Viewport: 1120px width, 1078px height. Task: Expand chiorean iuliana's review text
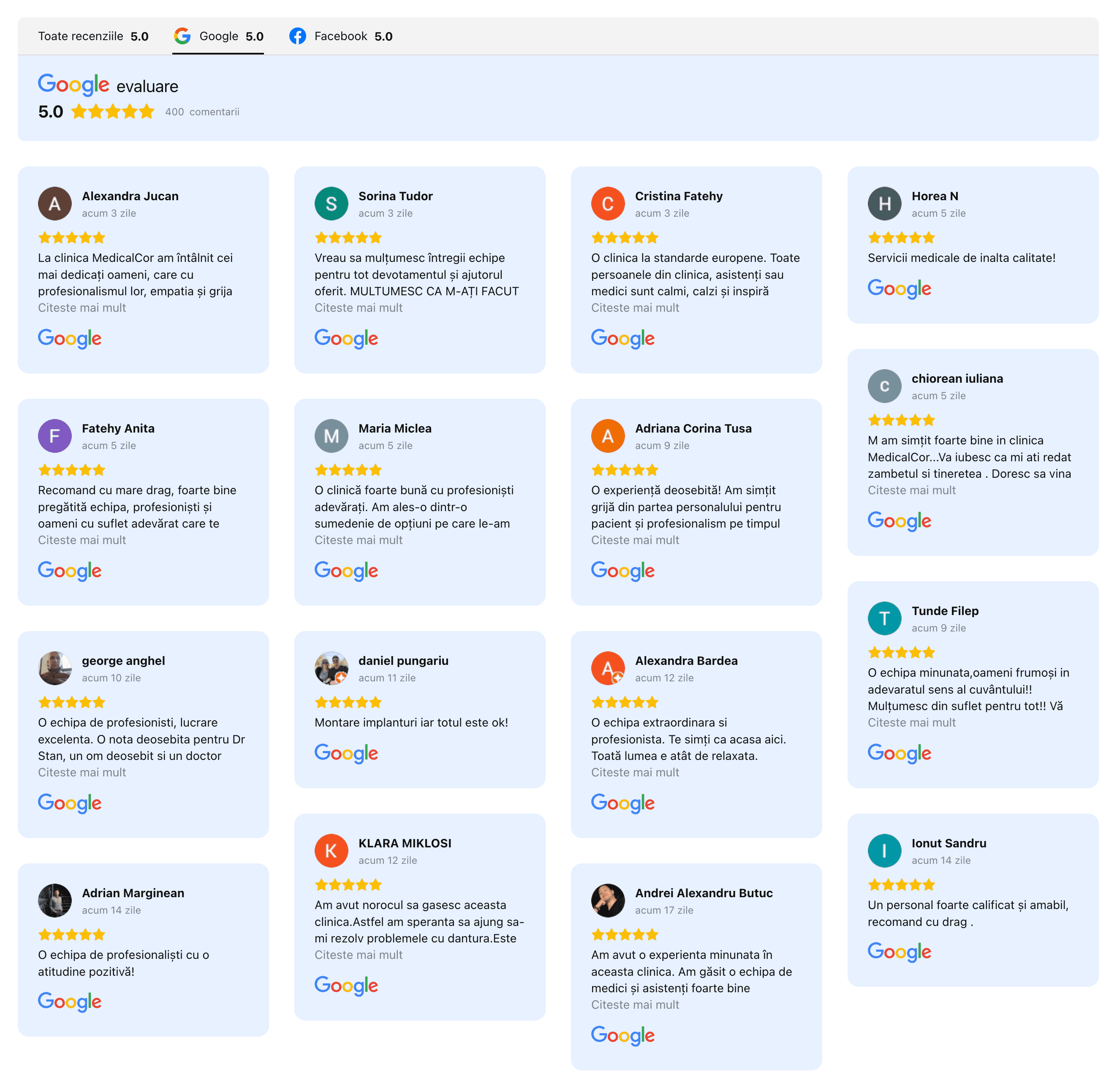[x=911, y=490]
